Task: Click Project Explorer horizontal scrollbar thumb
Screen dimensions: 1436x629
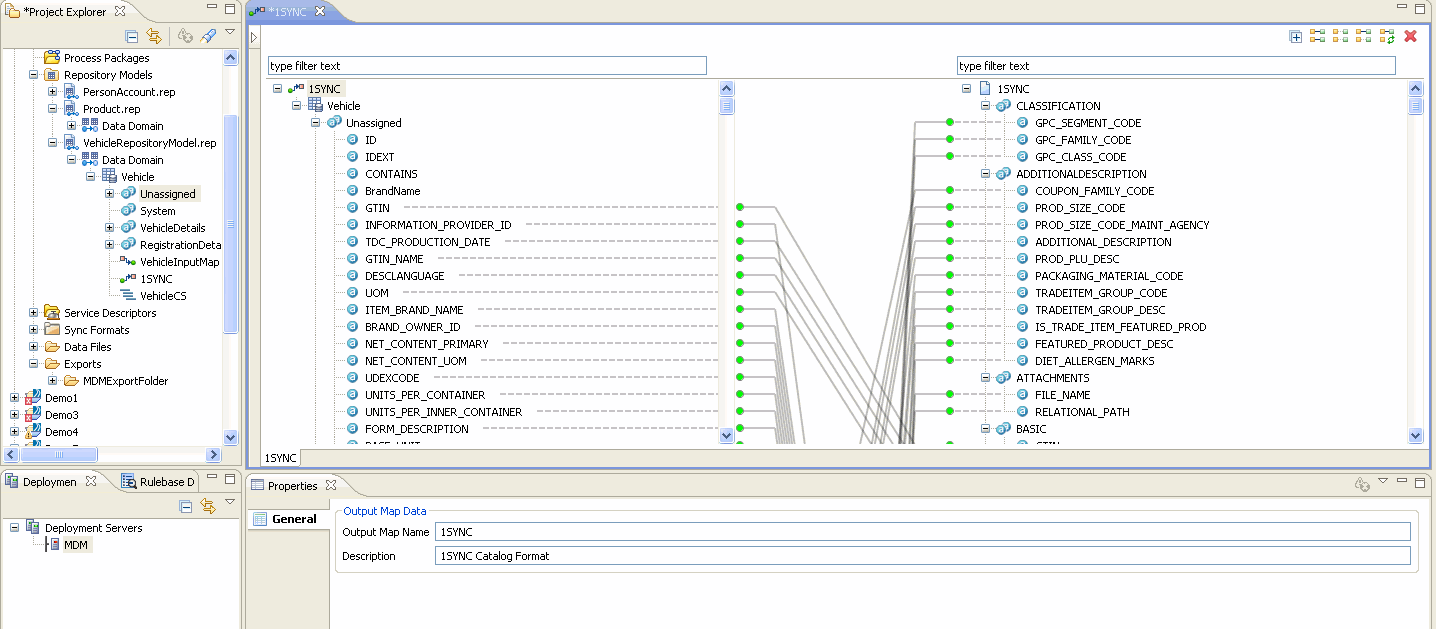Action: pyautogui.click(x=58, y=454)
